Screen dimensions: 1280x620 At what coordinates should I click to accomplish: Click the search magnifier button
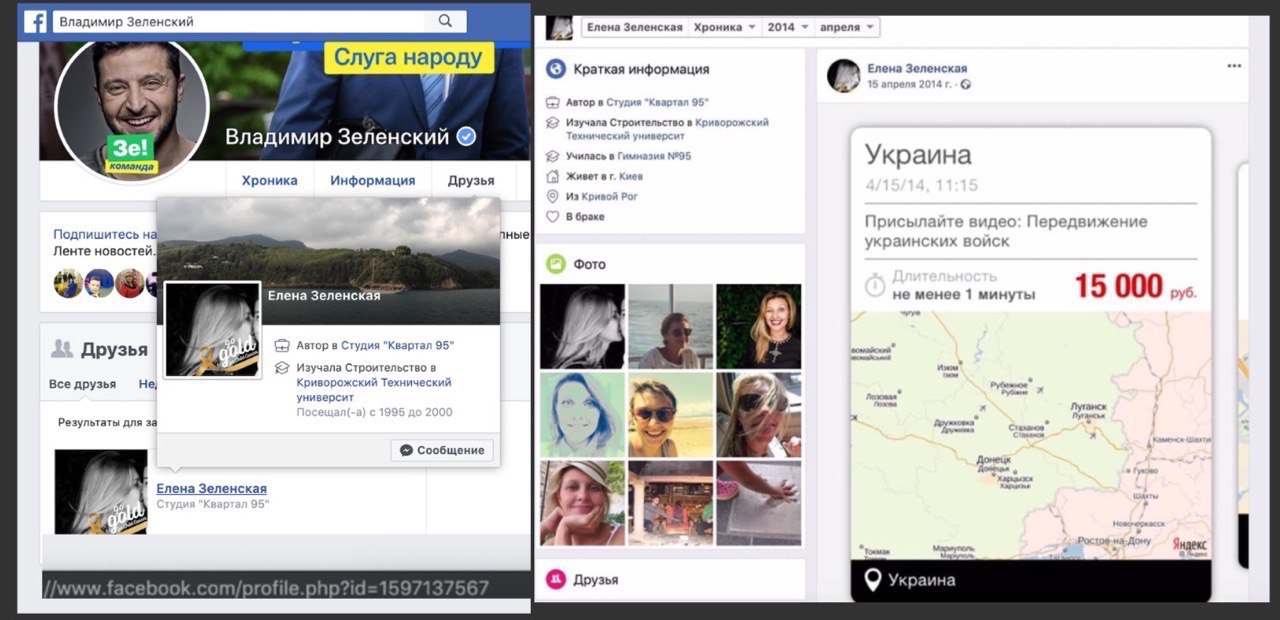[445, 21]
